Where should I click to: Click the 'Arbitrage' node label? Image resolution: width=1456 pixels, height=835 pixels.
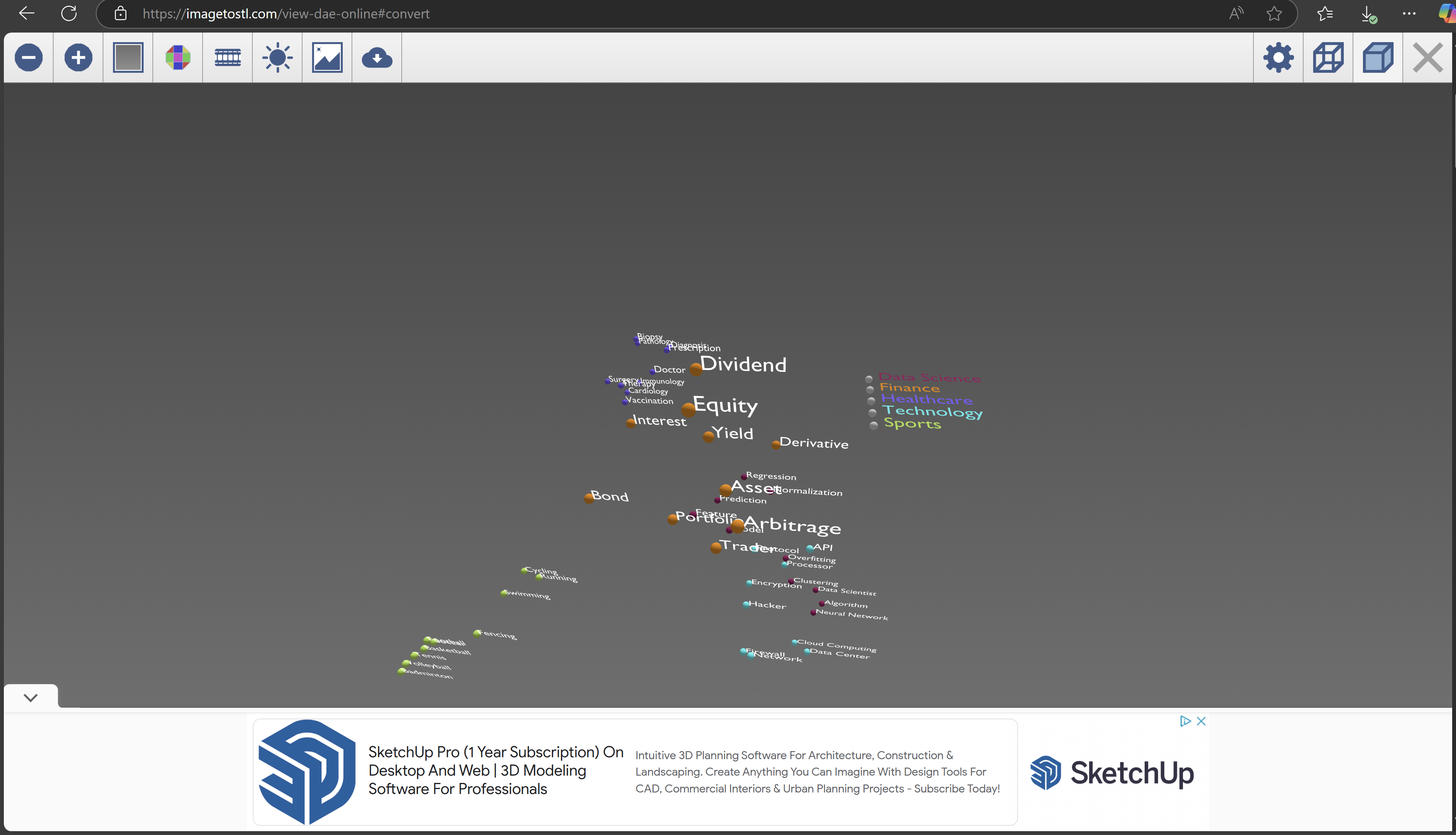coord(792,526)
